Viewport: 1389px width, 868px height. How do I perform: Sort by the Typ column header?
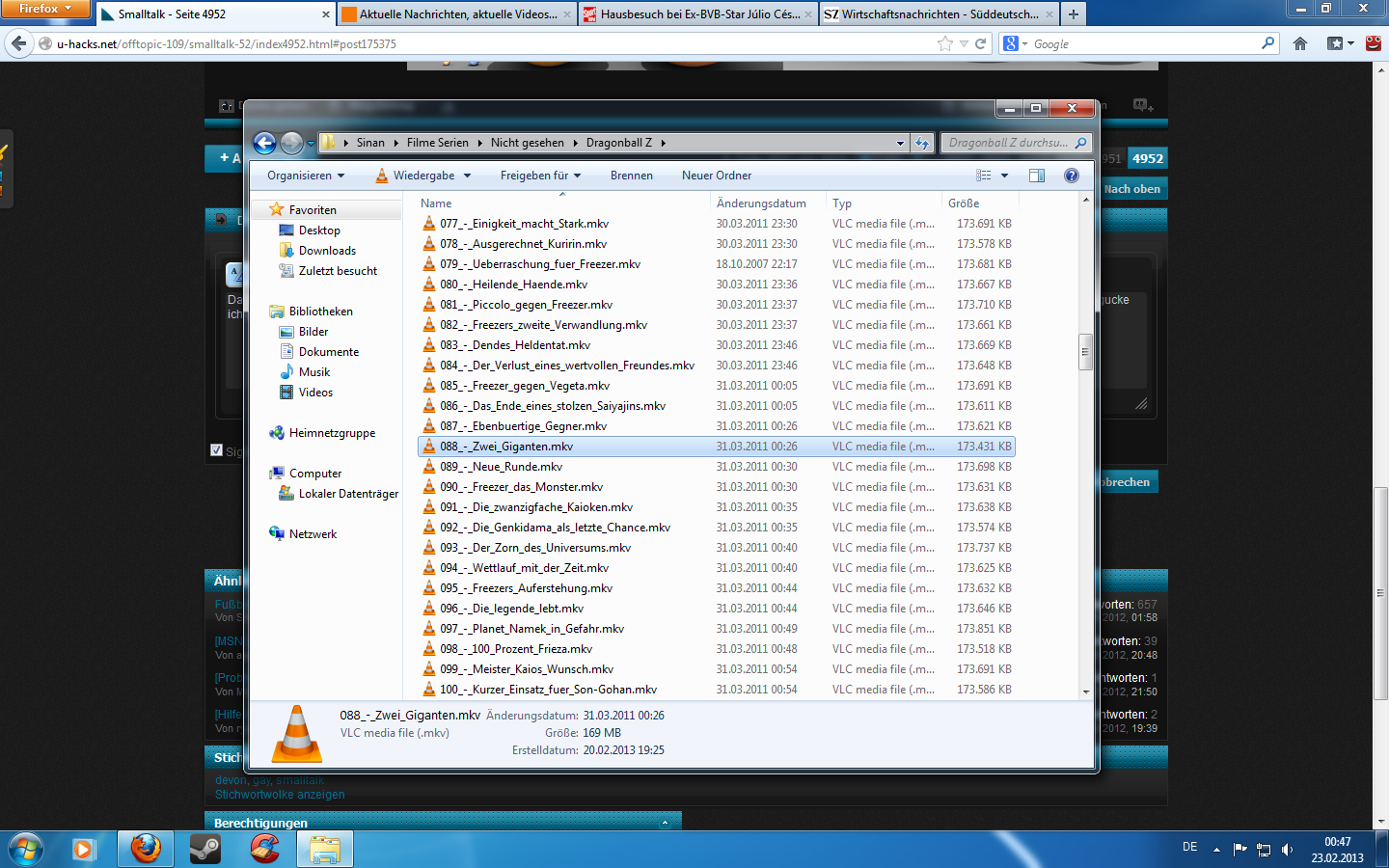tap(884, 203)
